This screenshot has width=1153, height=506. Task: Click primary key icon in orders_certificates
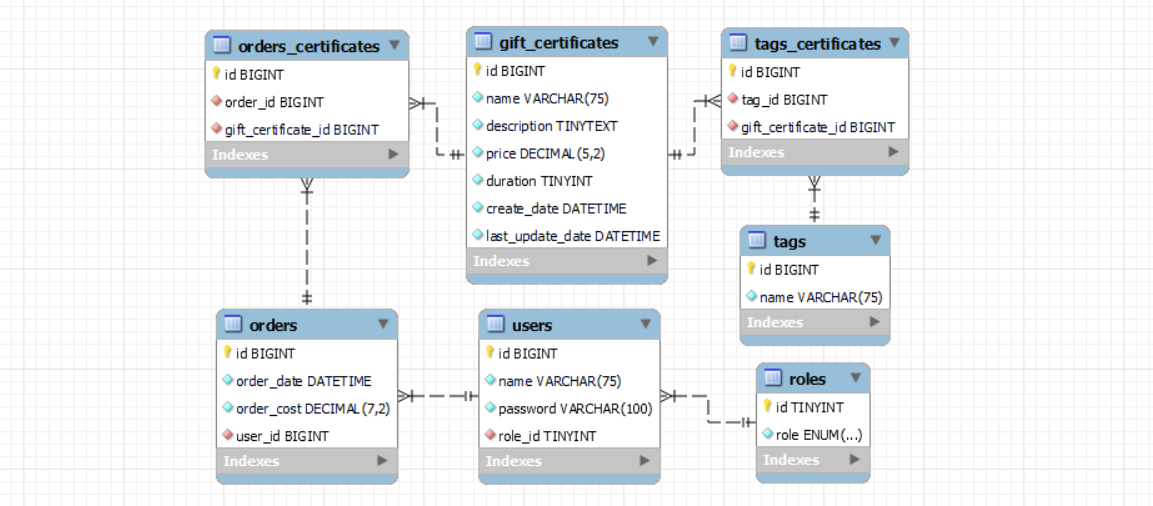pyautogui.click(x=216, y=74)
